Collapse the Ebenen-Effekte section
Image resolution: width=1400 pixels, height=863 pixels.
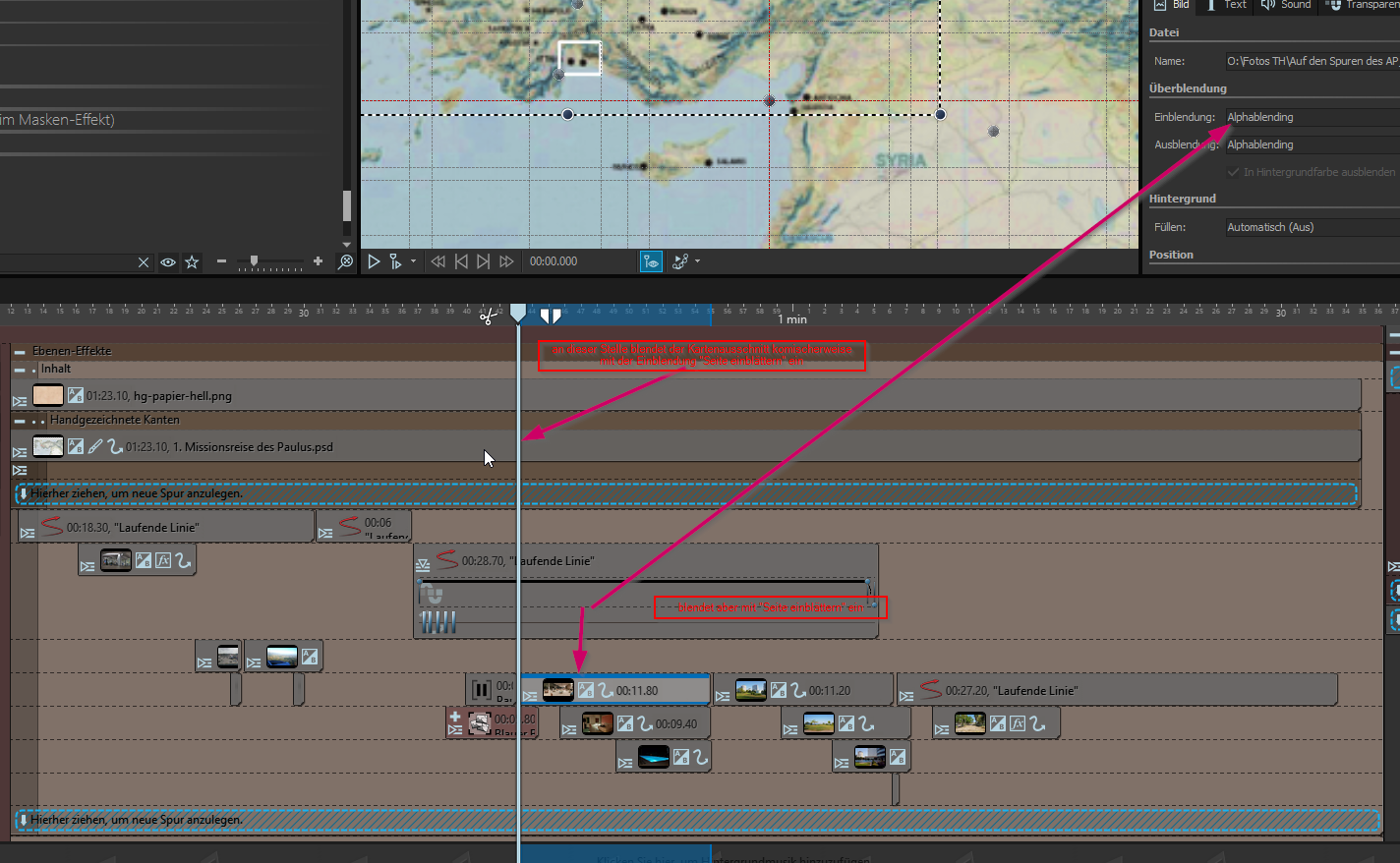[x=20, y=351]
